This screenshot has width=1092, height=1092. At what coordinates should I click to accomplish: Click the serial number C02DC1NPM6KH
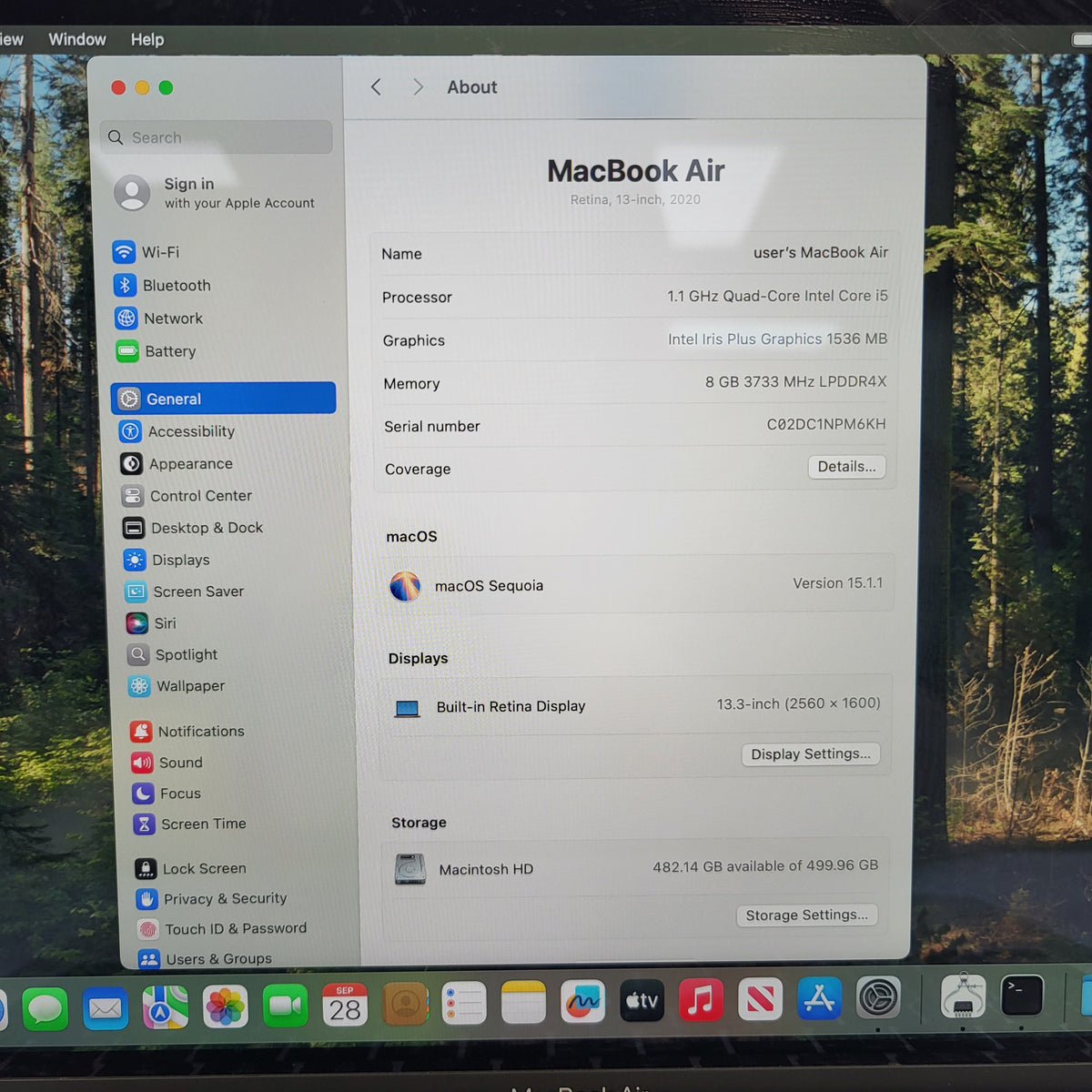[826, 424]
